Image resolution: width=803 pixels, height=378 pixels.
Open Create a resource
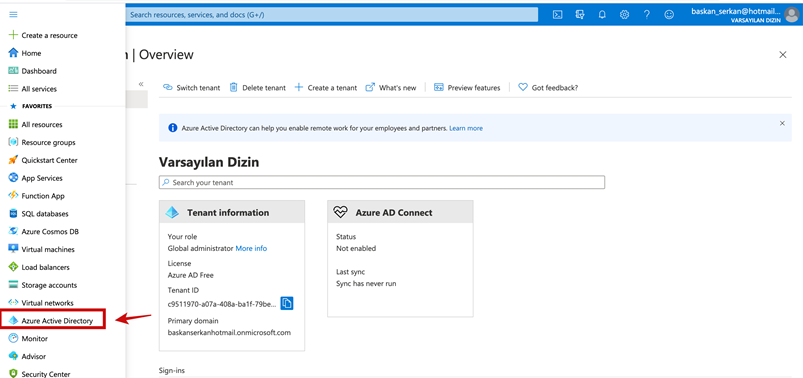[50, 35]
